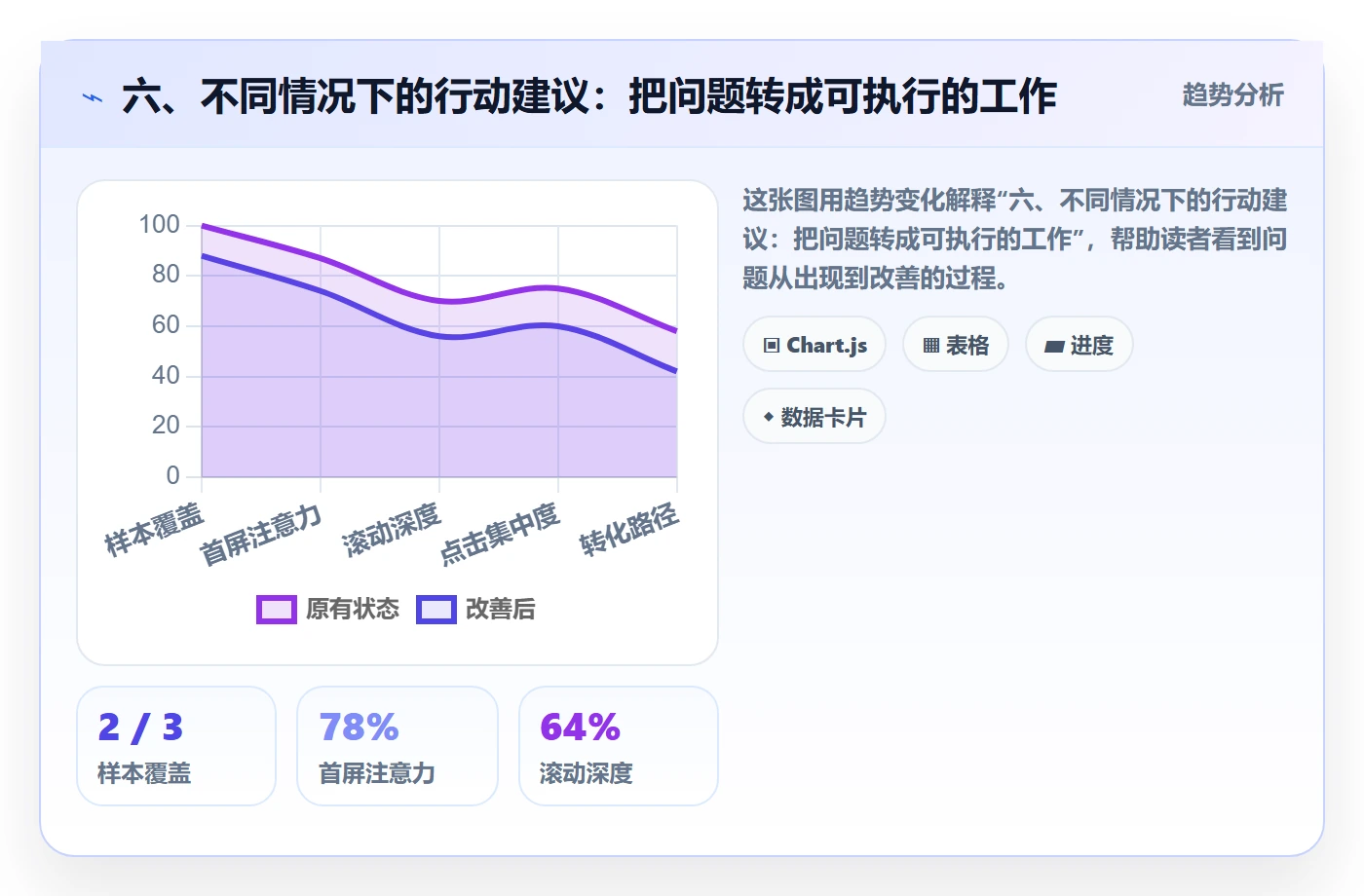Click the diamond icon in the 数据卡片 chip
1364x896 pixels.
pos(769,417)
